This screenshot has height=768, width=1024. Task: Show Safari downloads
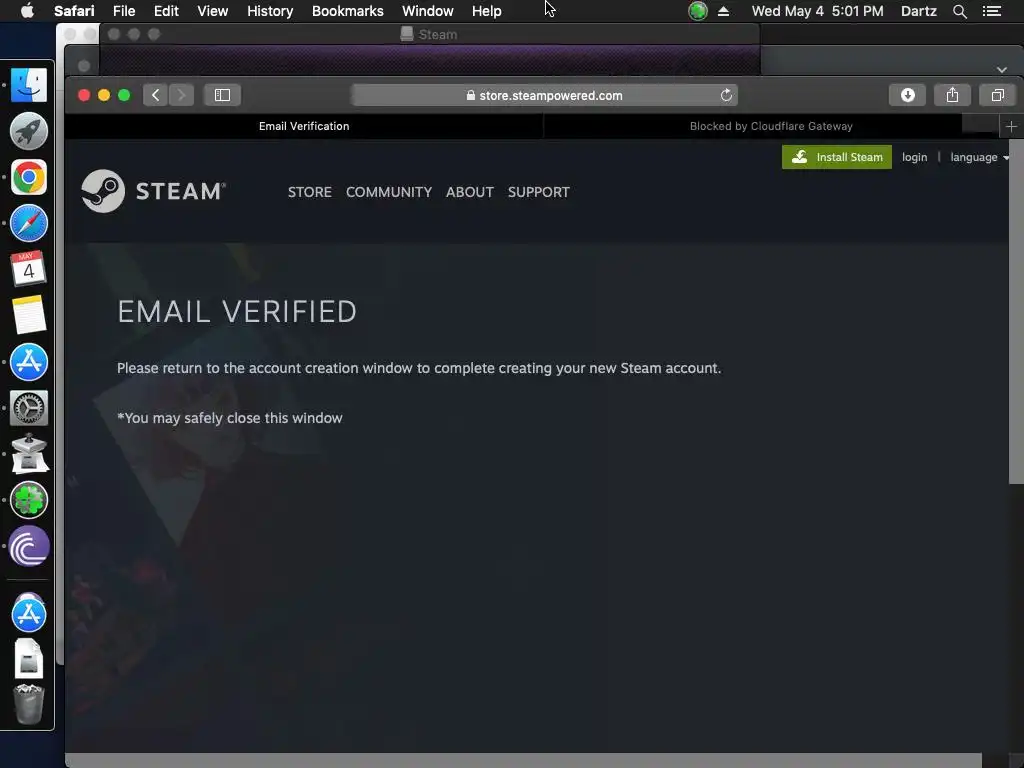907,95
